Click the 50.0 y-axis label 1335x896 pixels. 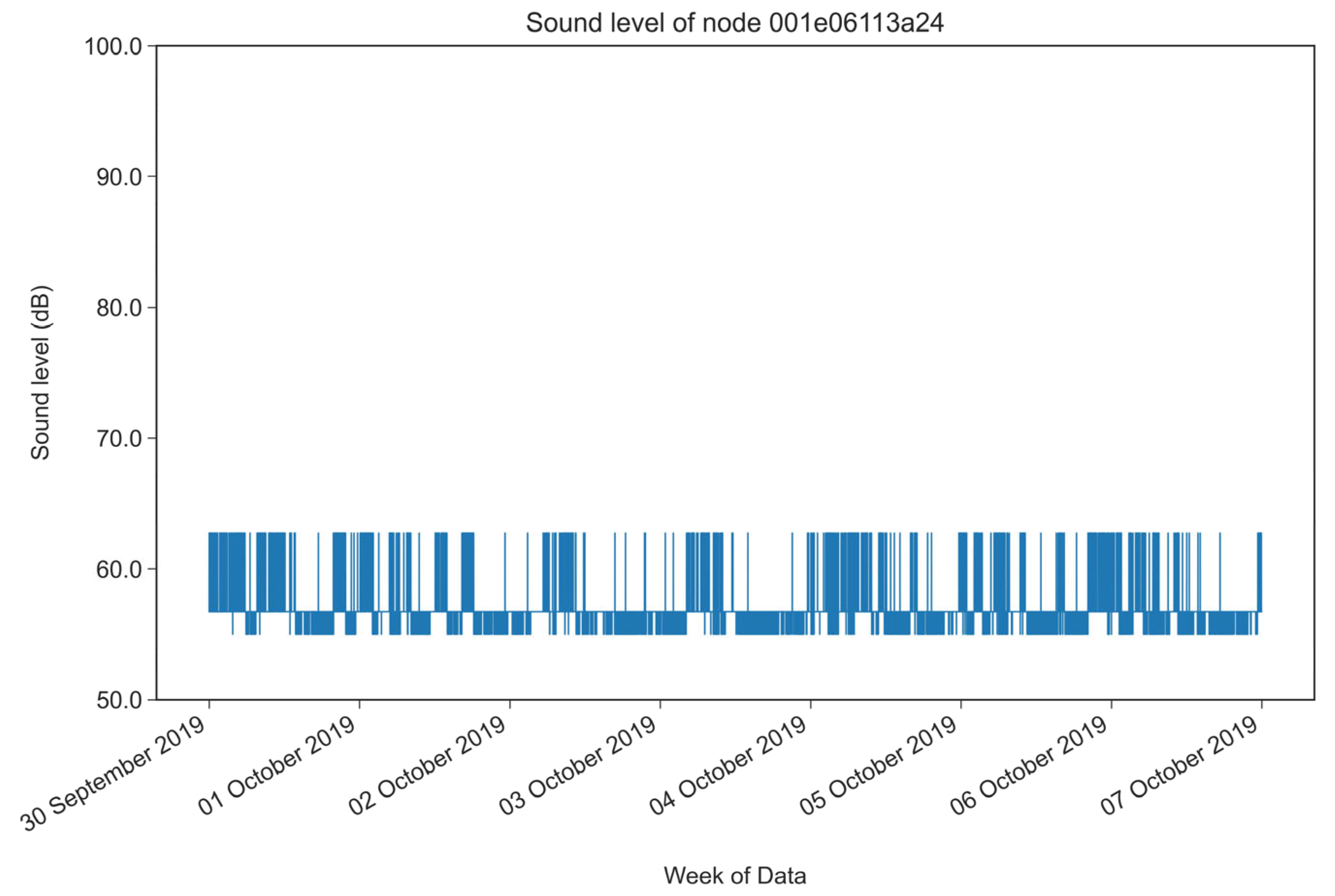(119, 701)
